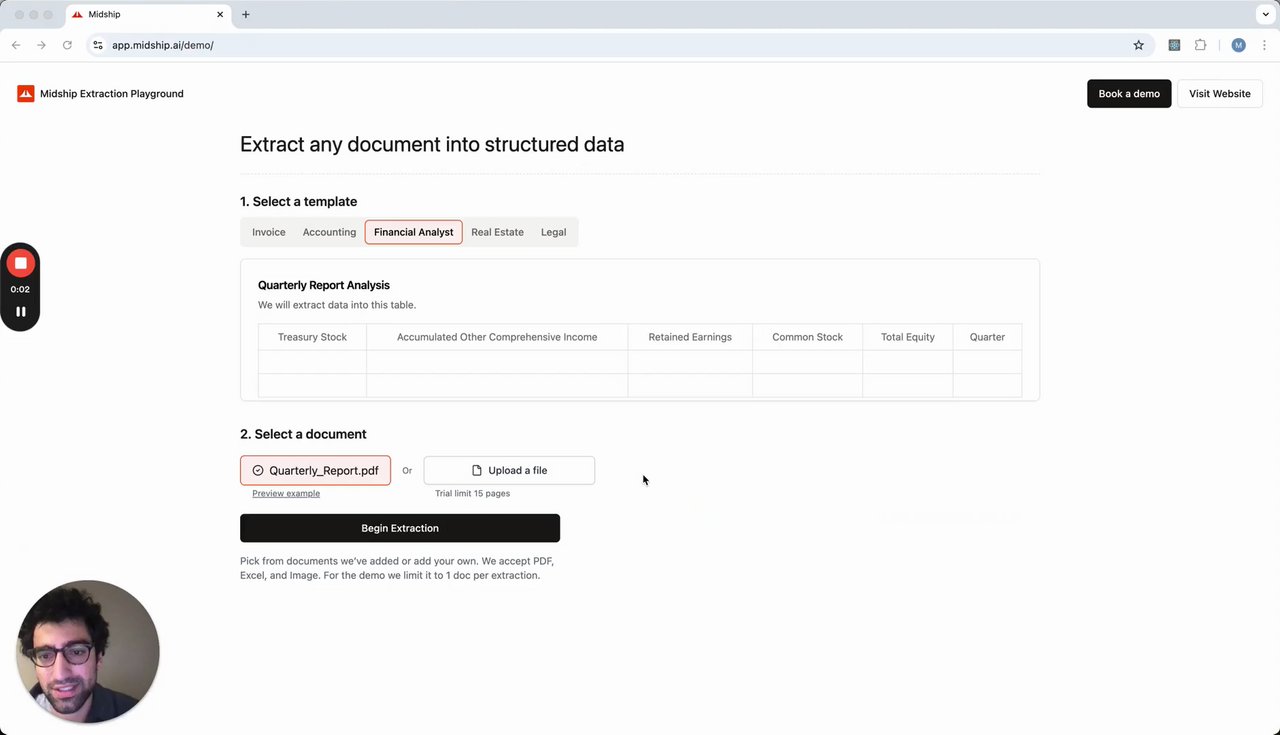Choose the Real Estate template
The image size is (1280, 735).
point(497,232)
